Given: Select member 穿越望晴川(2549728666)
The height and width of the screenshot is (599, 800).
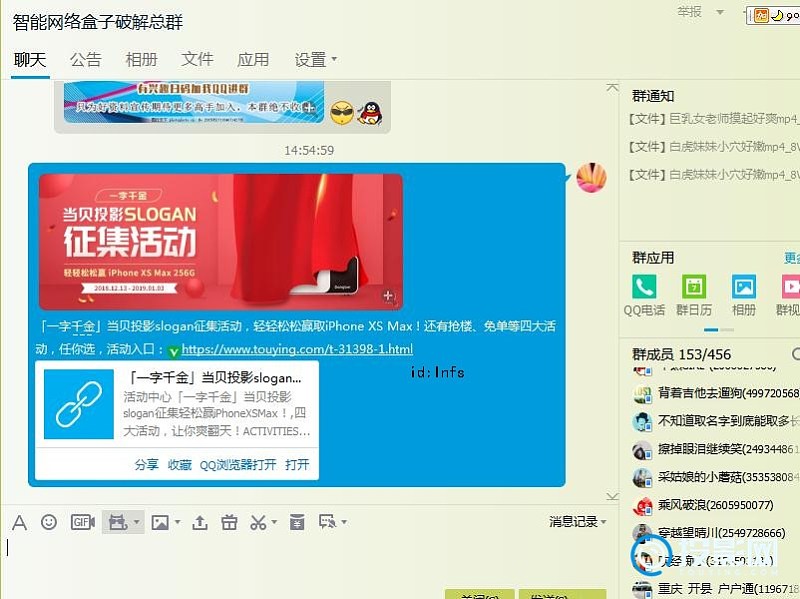Looking at the screenshot, I should click(709, 533).
